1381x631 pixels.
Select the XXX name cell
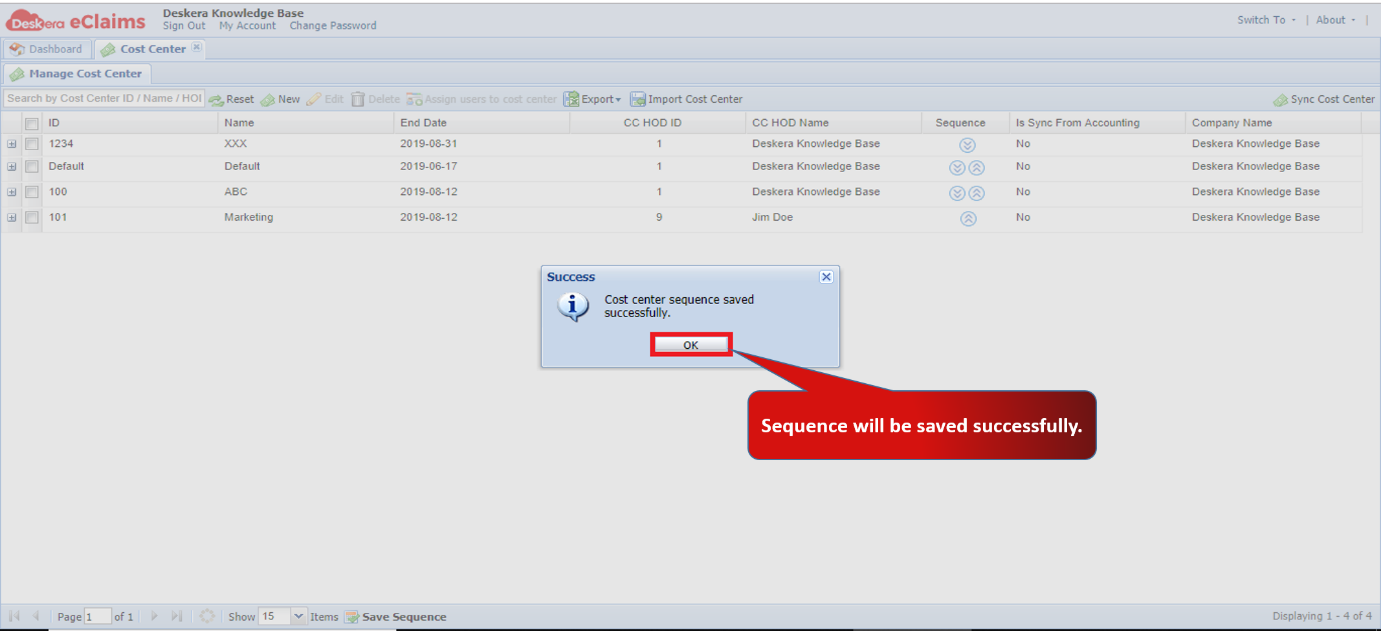235,144
